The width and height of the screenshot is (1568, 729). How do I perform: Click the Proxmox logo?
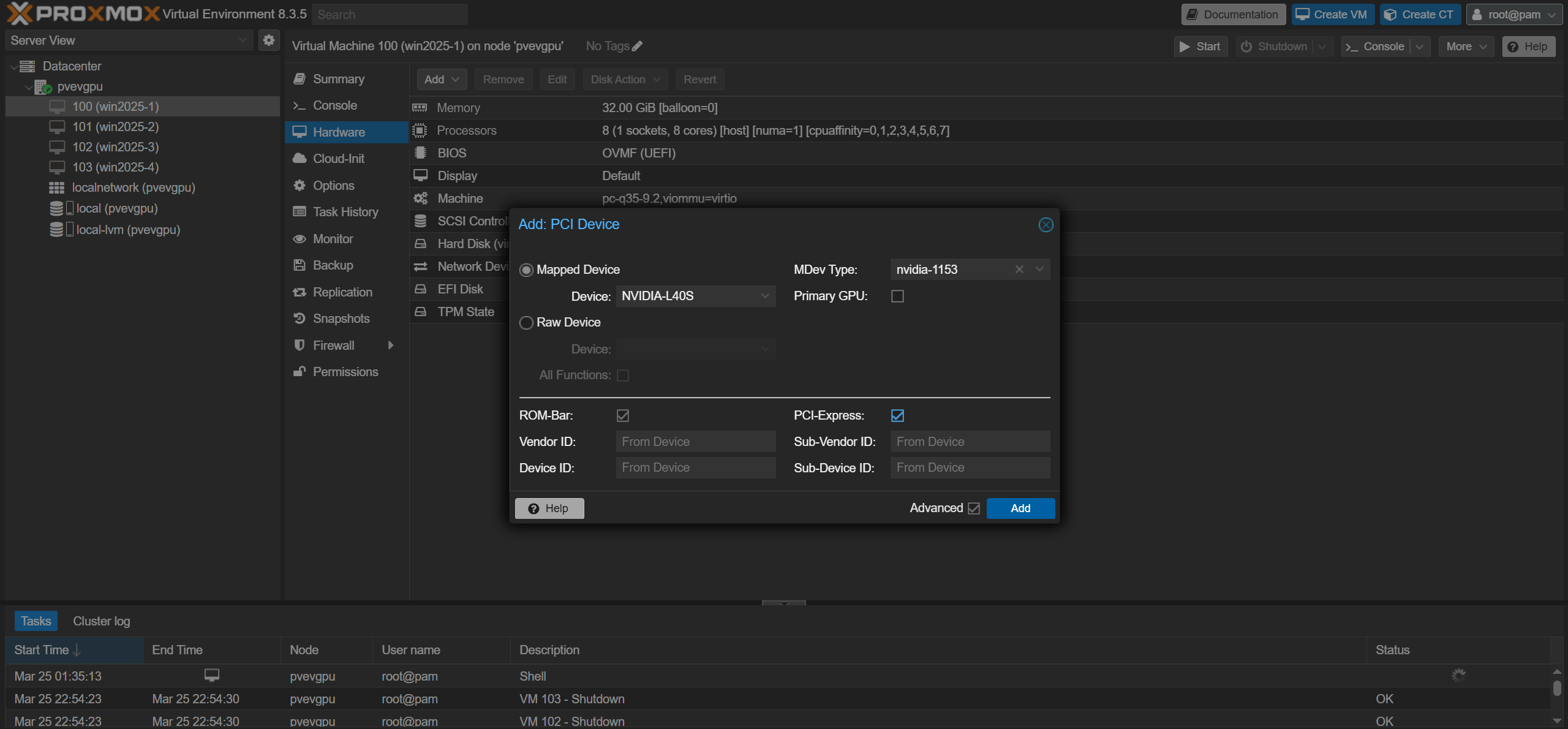pos(83,13)
